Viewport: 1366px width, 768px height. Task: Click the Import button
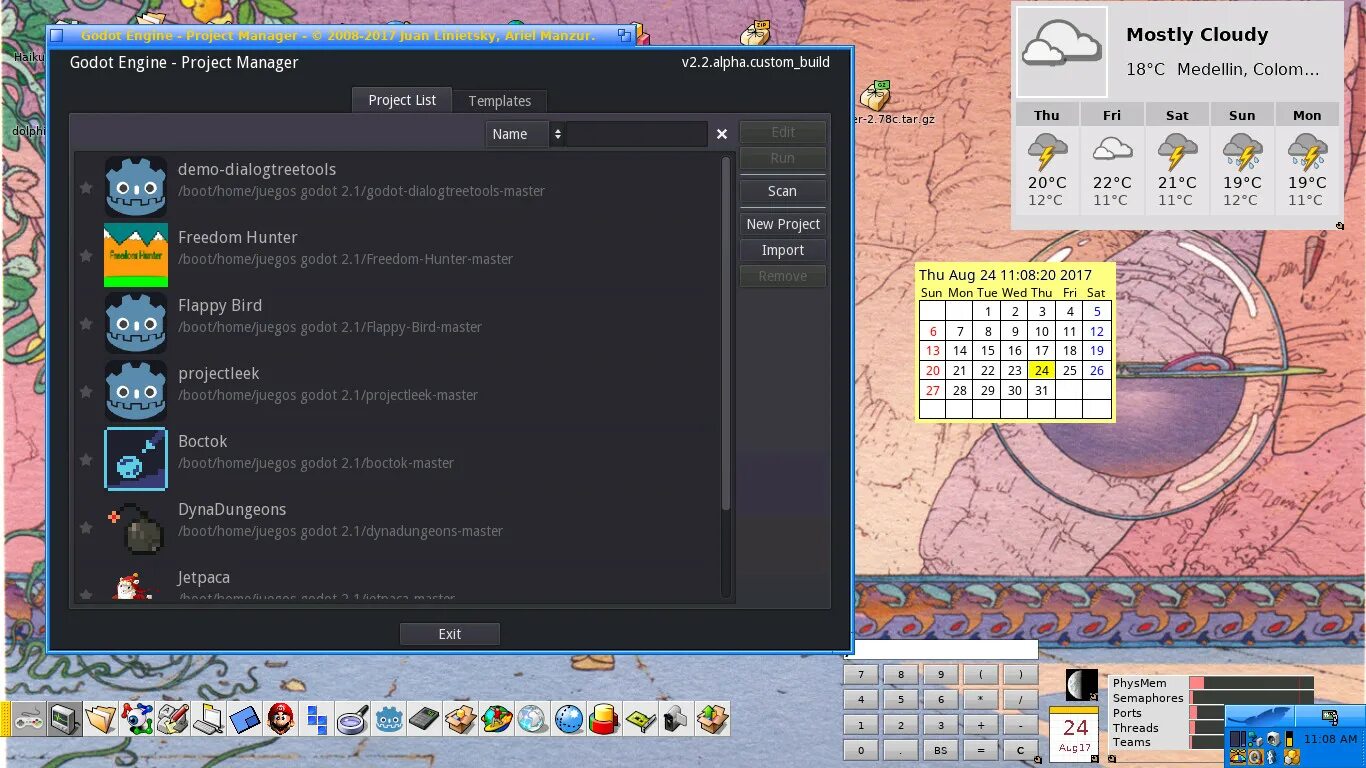783,250
